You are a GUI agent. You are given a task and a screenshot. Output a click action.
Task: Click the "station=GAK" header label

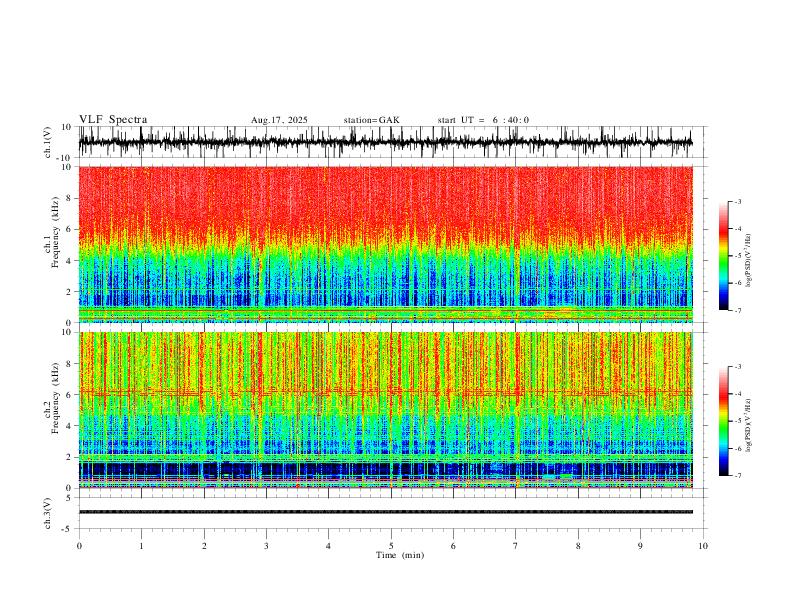coord(371,120)
